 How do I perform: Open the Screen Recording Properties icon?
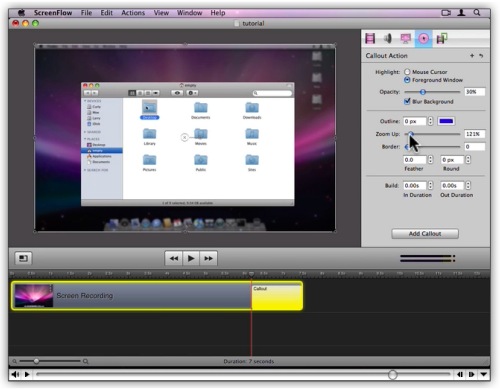(x=405, y=39)
